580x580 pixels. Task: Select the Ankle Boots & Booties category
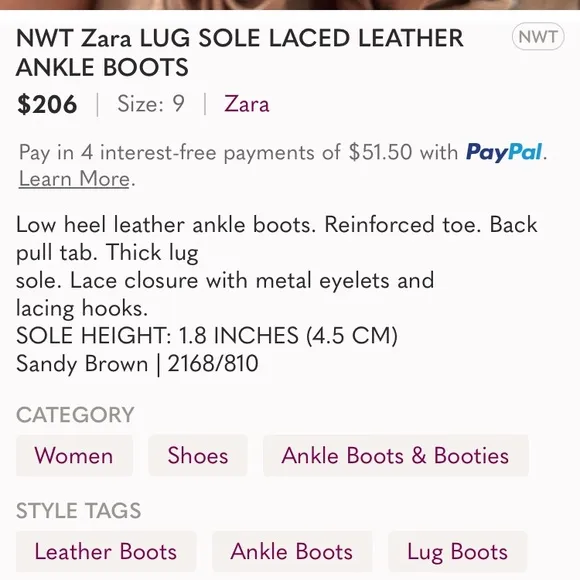click(395, 455)
